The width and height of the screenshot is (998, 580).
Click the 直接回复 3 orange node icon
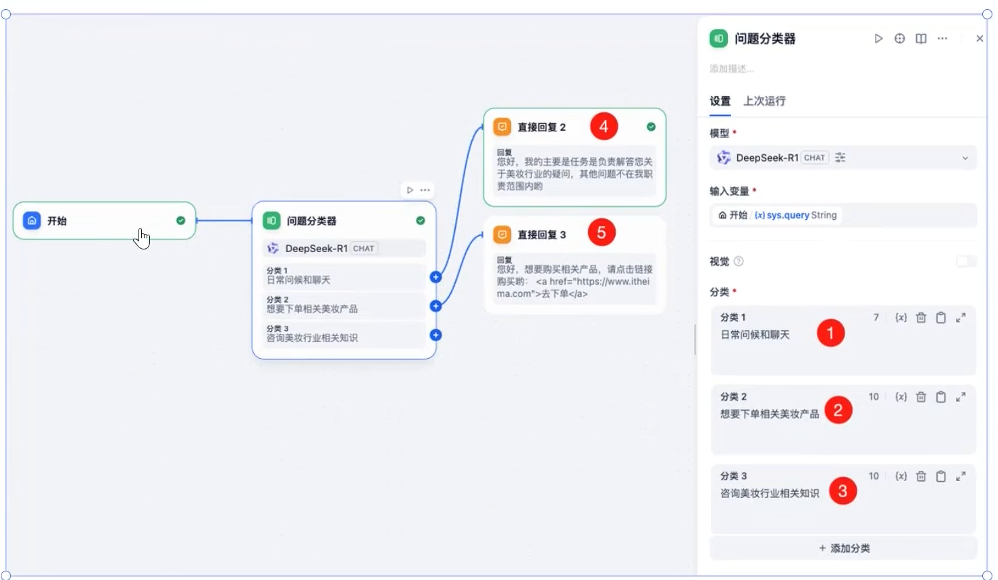[502, 234]
